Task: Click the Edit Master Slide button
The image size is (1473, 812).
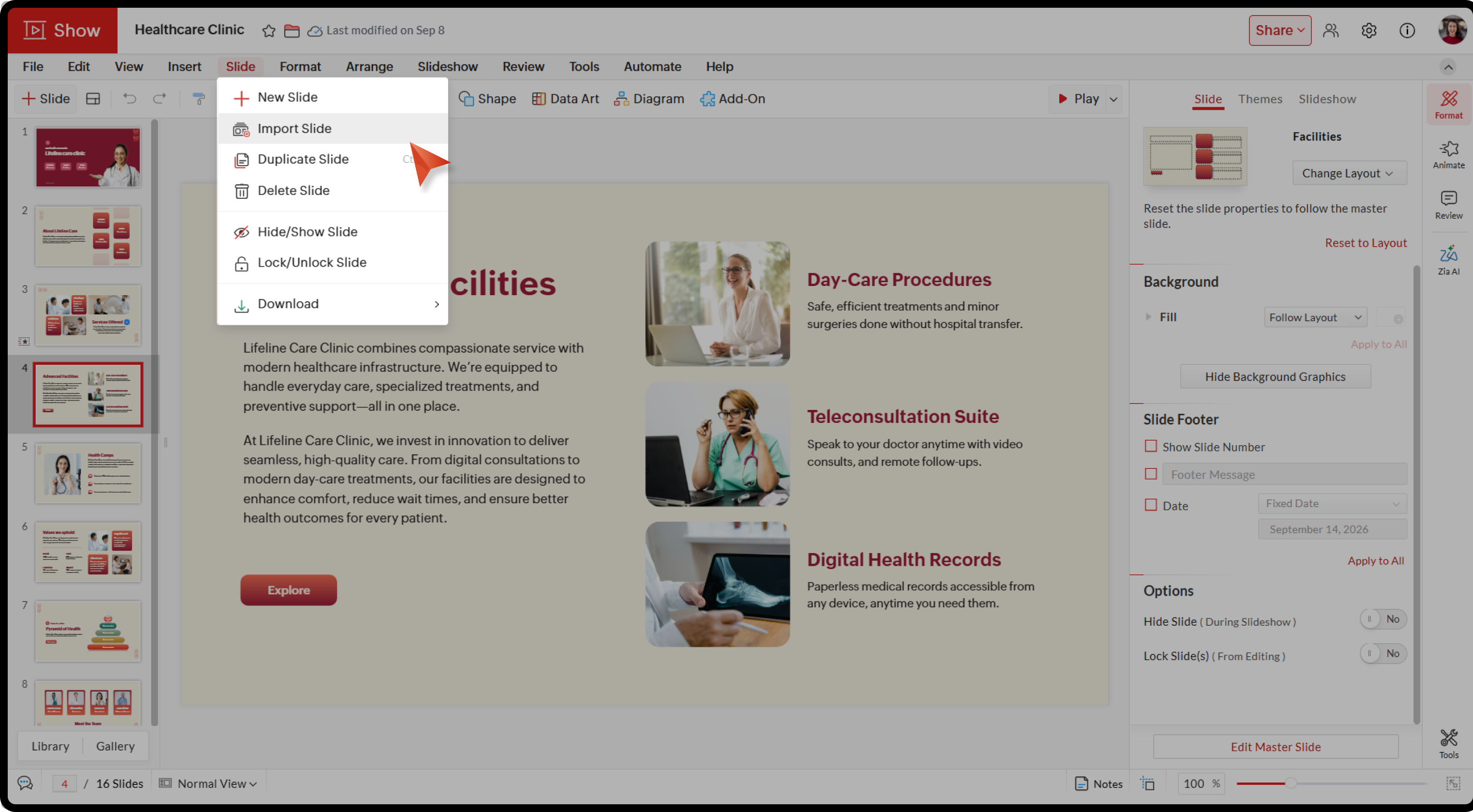Action: 1275,747
